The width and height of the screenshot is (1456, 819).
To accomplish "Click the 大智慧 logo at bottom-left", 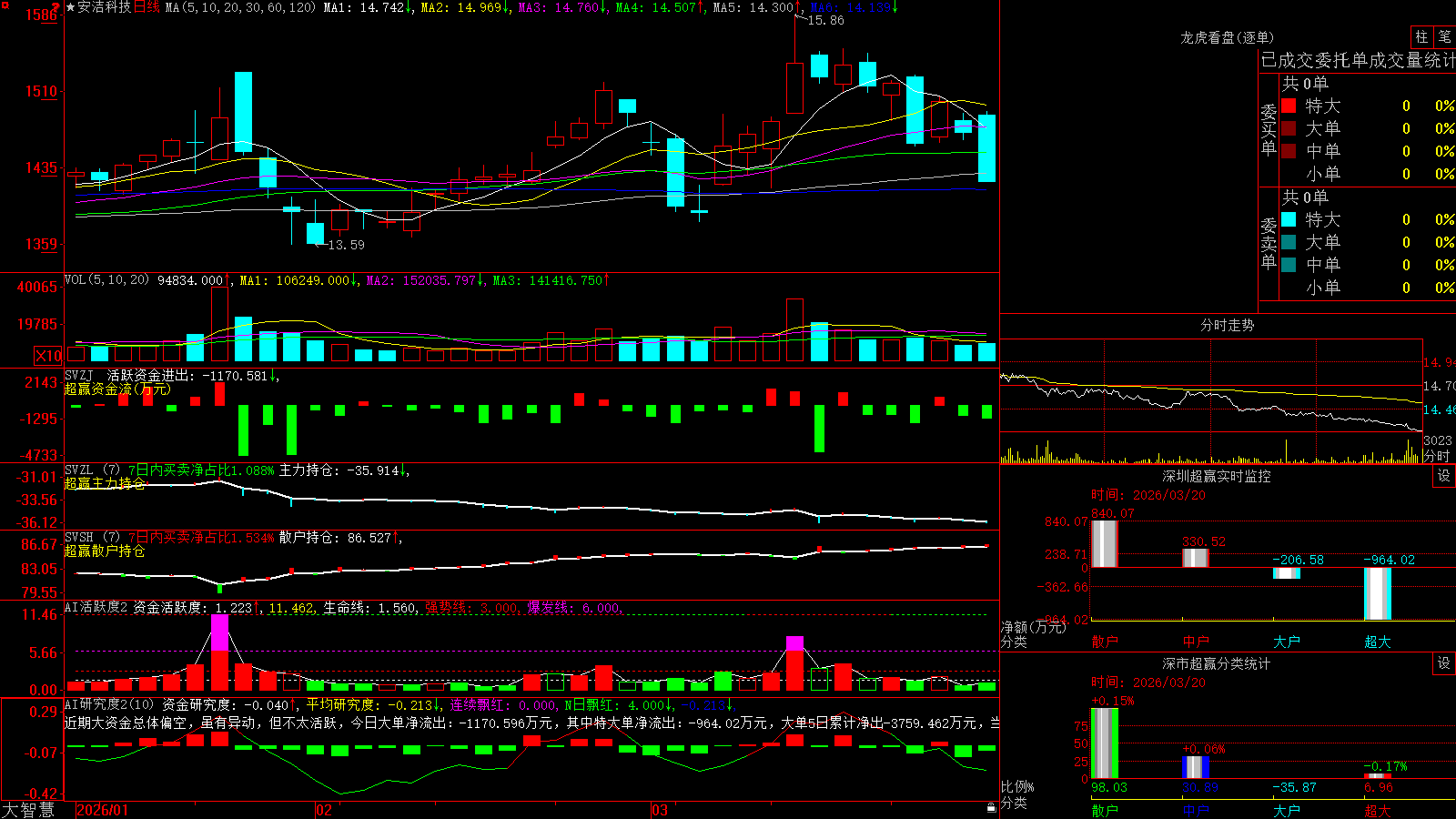I will tap(27, 810).
